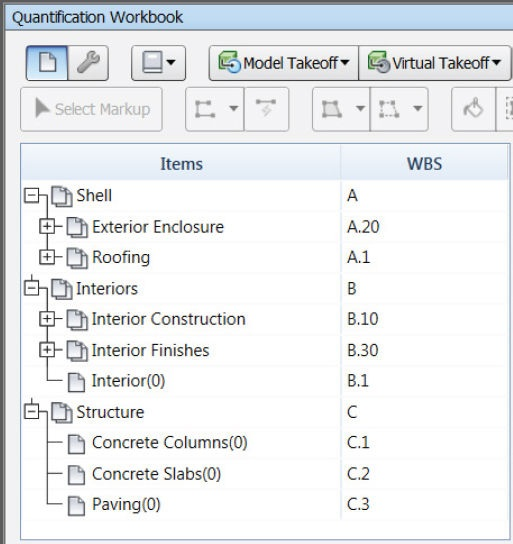Viewport: 513px width, 544px height.
Task: Select the Paving(0) item
Action: (126, 504)
